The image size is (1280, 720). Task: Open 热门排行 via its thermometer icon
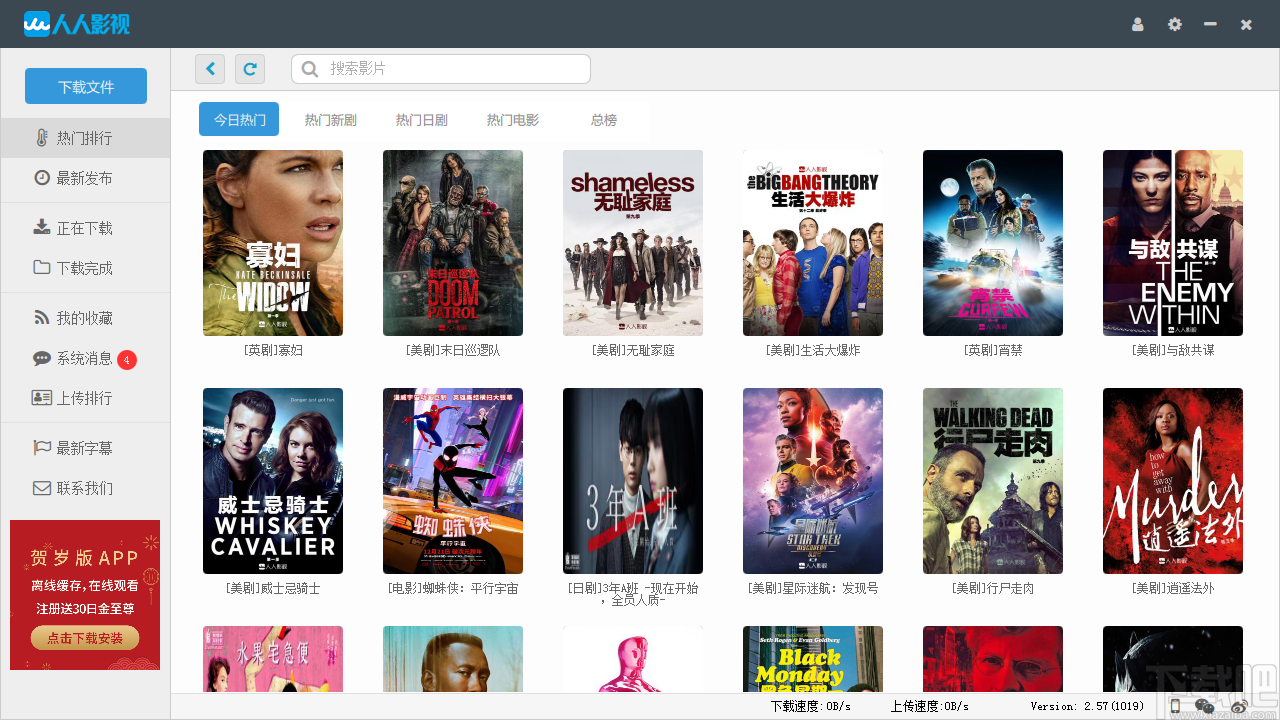pyautogui.click(x=42, y=138)
